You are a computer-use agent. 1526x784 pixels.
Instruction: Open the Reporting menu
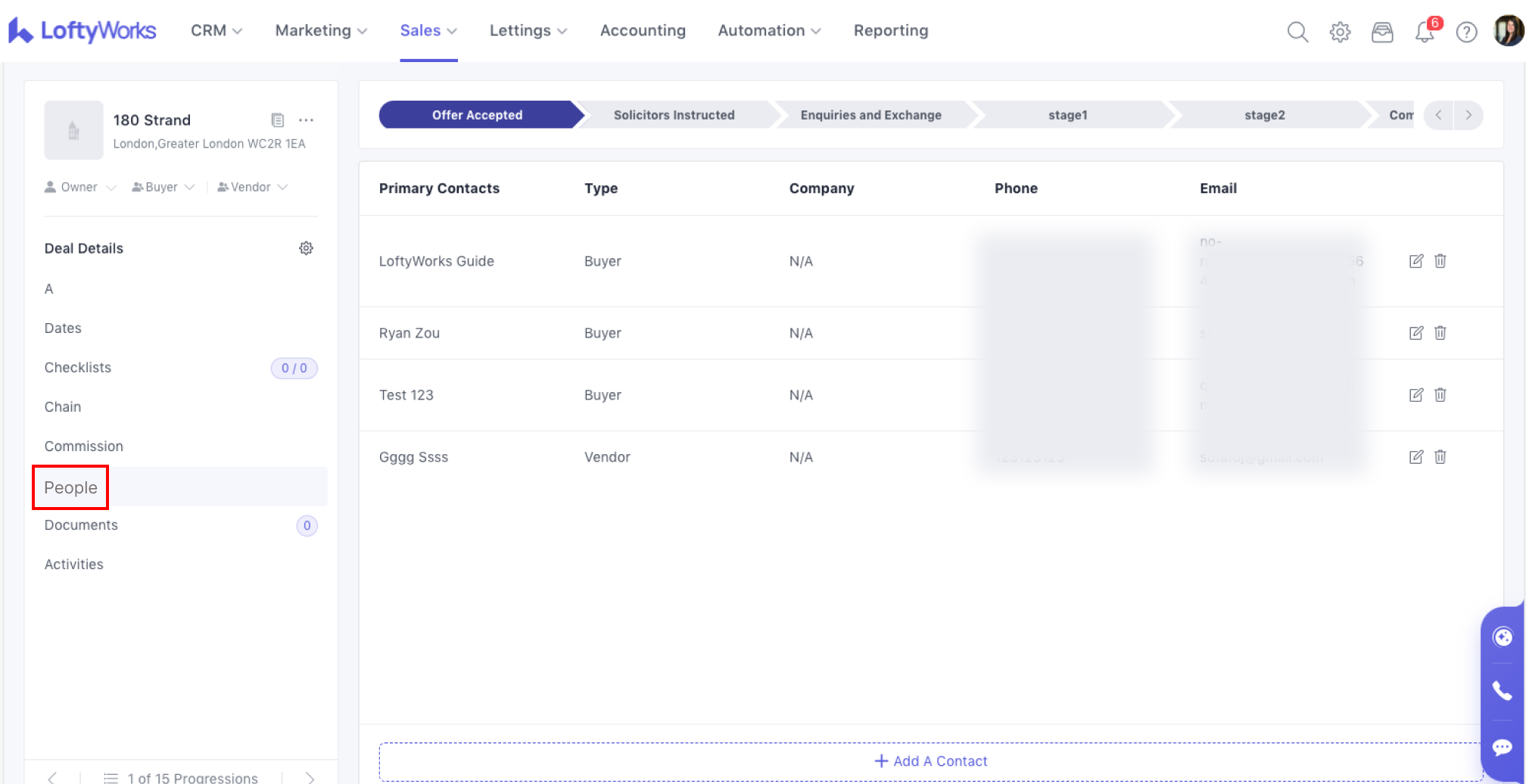[890, 30]
